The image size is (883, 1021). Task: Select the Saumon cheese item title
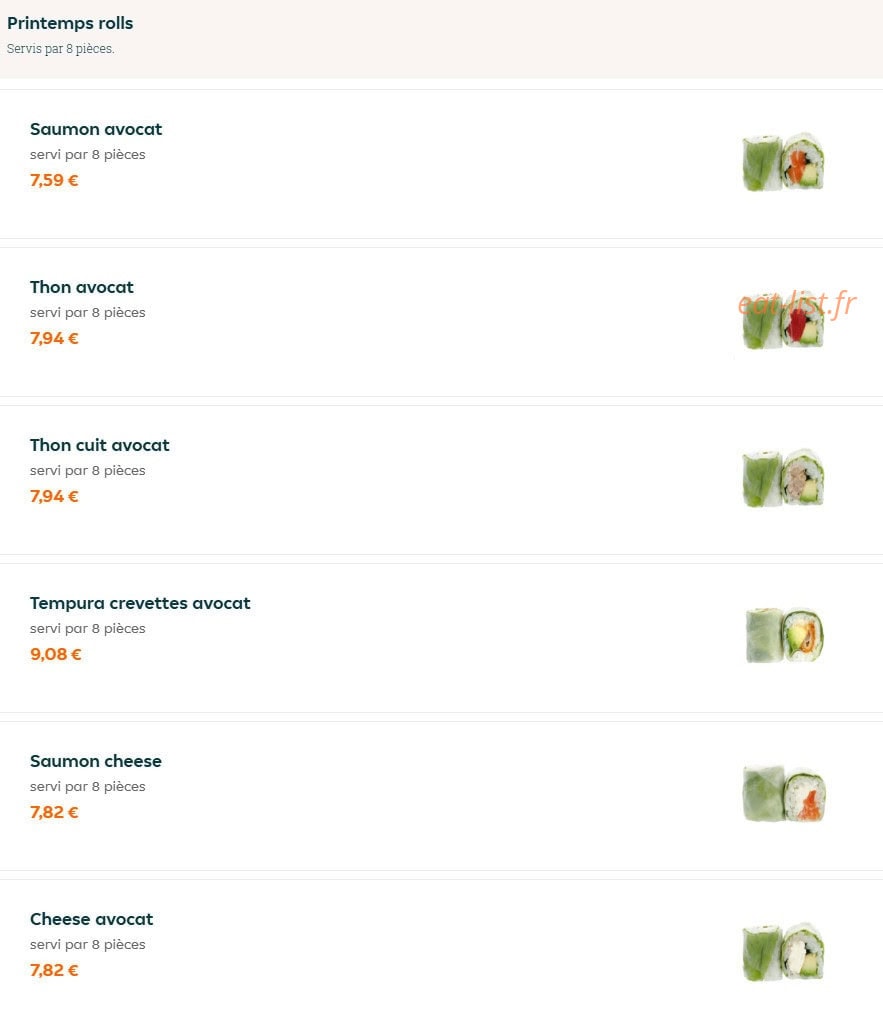point(96,761)
